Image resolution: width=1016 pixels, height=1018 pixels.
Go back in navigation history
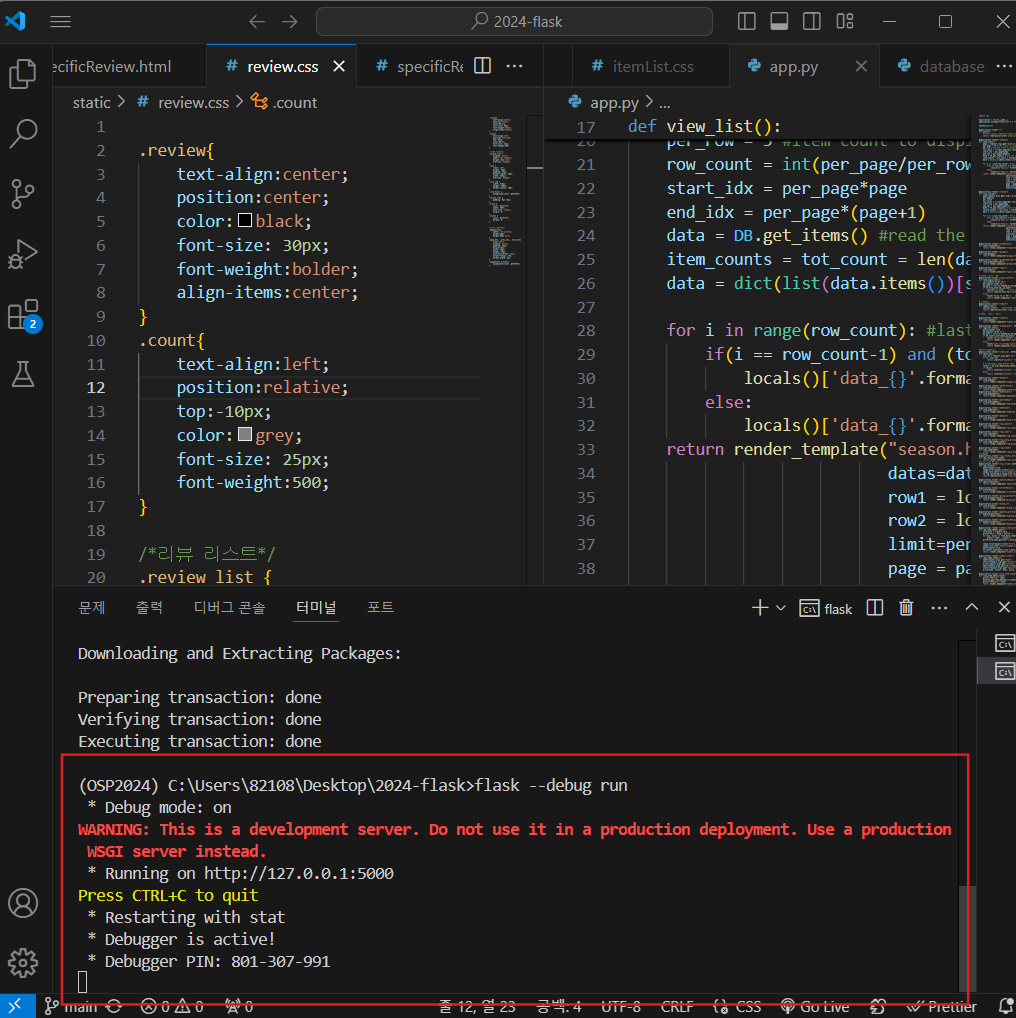point(257,21)
